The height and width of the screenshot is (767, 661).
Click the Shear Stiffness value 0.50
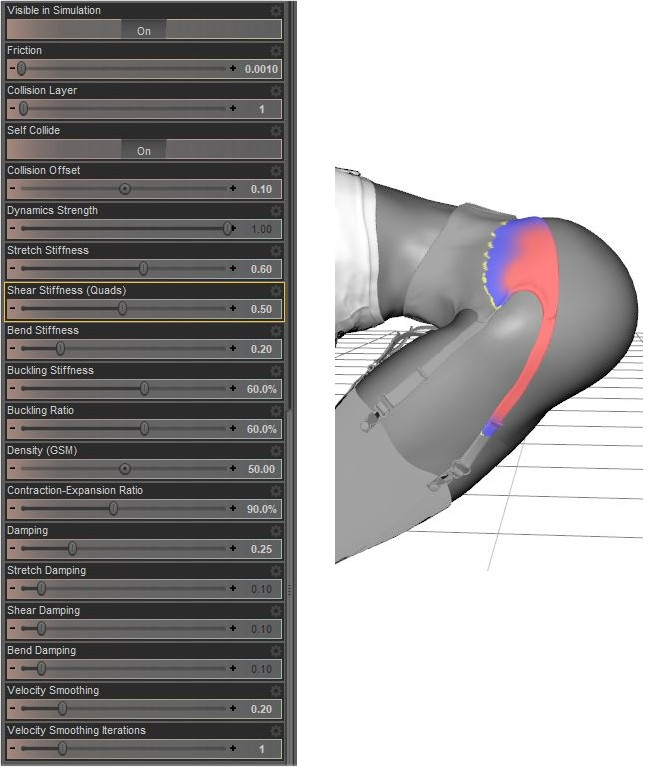pos(261,309)
